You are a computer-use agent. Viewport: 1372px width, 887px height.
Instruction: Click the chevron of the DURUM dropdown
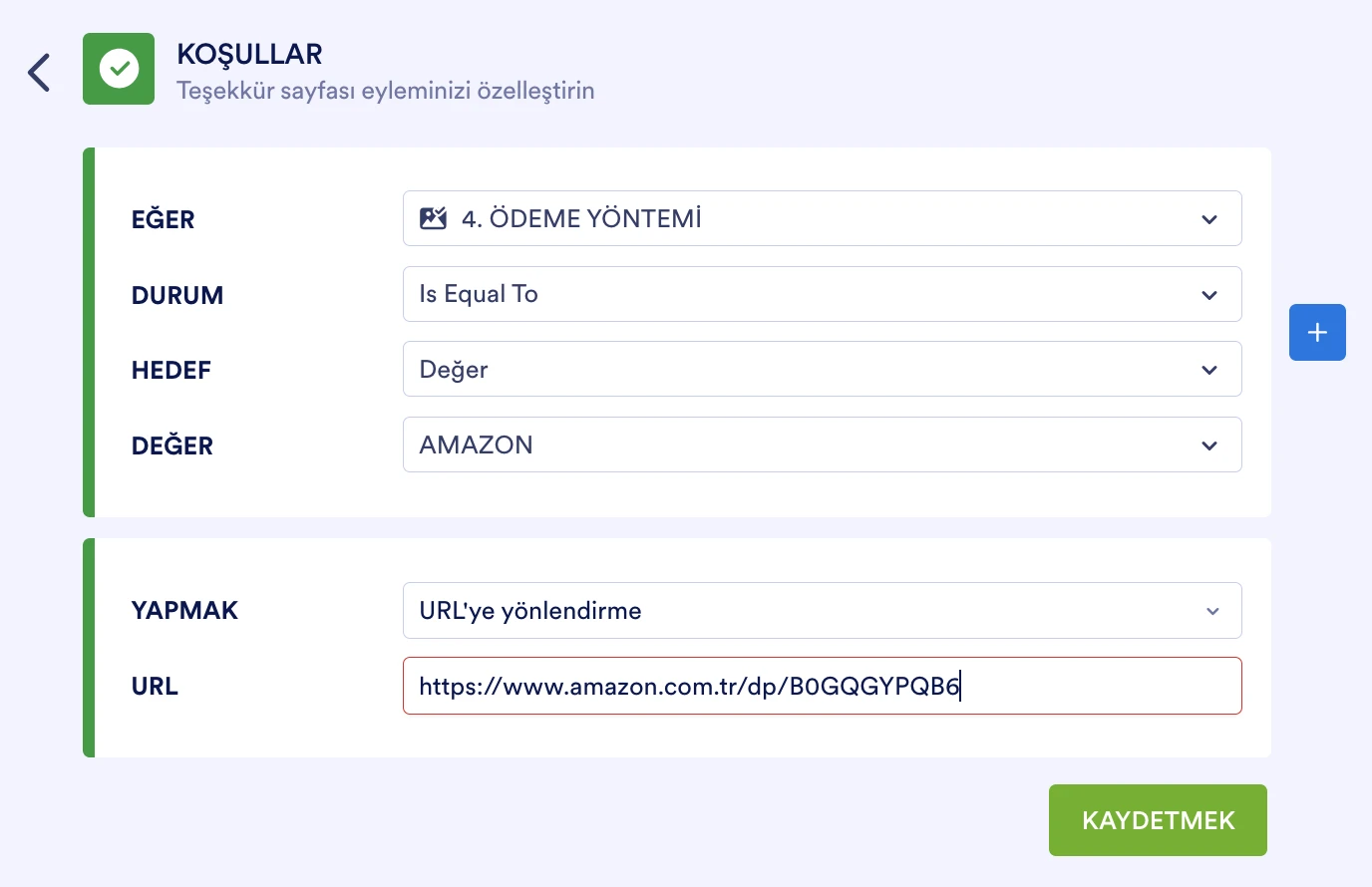[1209, 294]
